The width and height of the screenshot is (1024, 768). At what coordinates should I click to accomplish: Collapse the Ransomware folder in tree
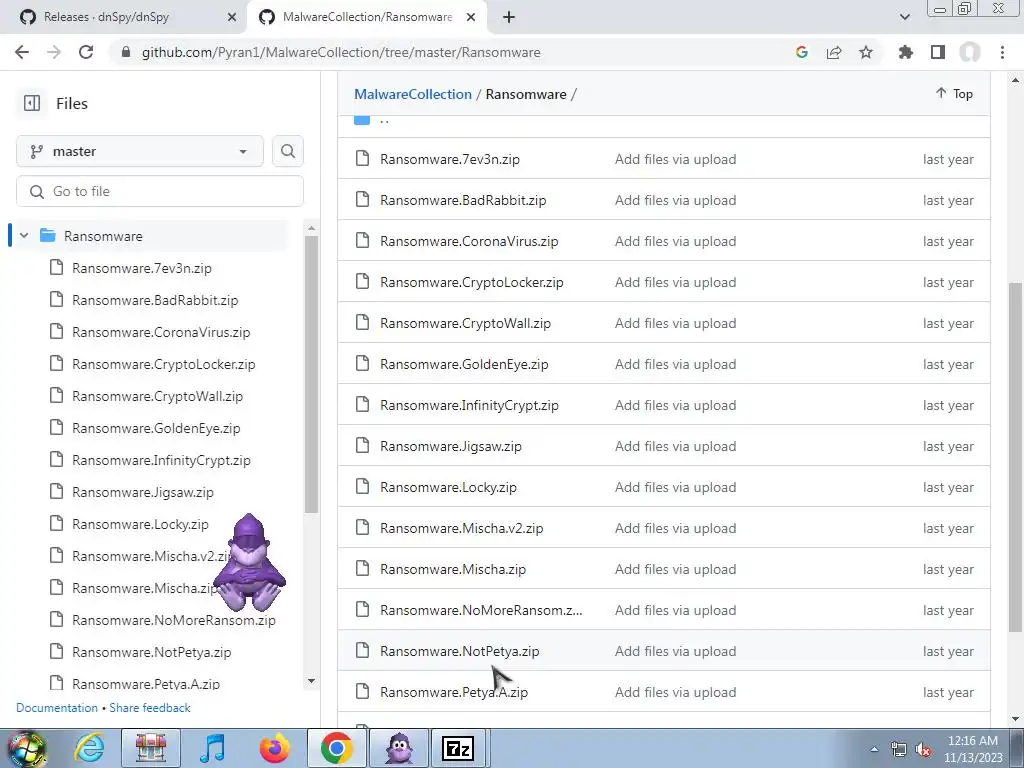pos(24,236)
